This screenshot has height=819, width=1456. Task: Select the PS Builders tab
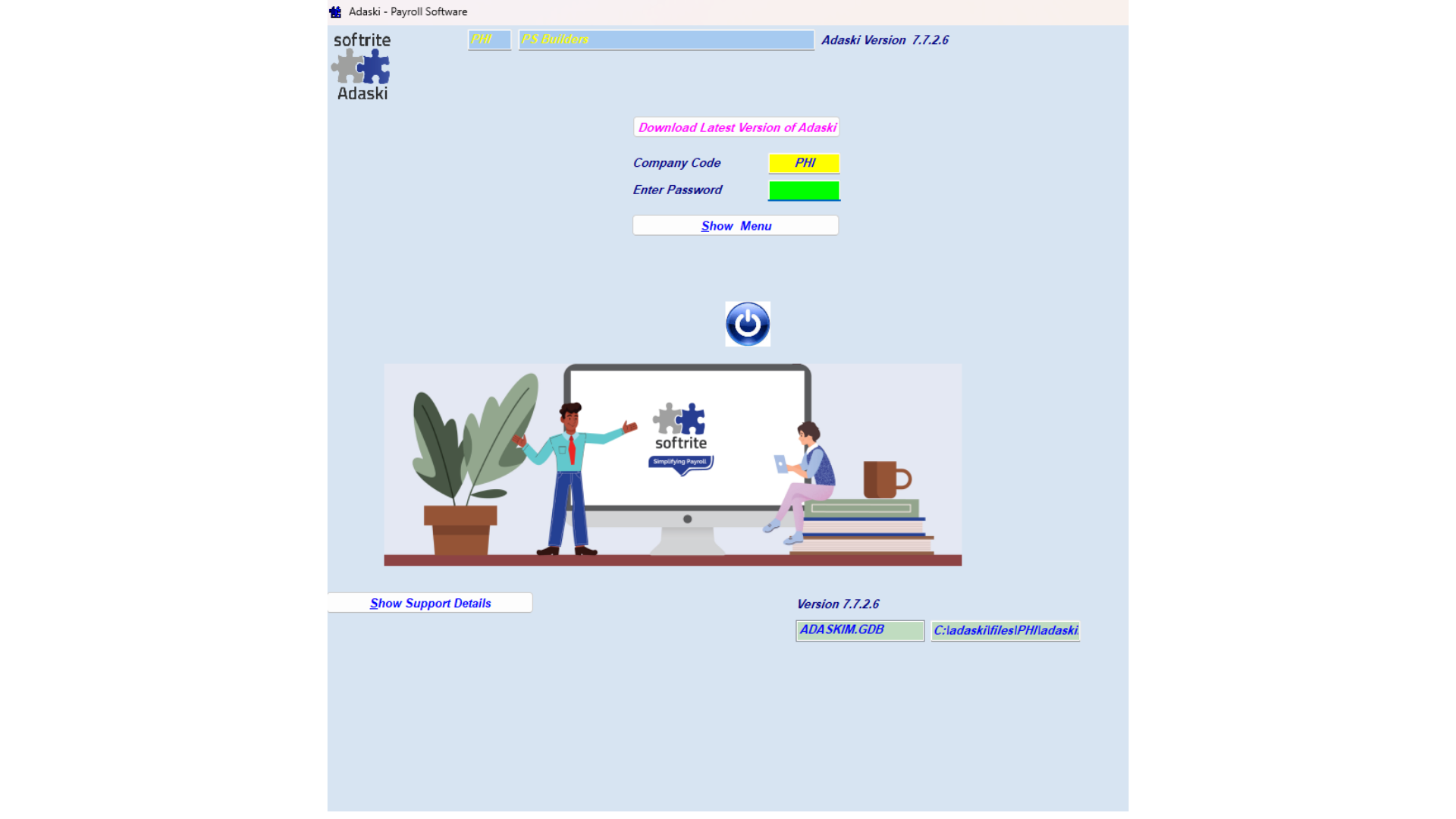(x=664, y=39)
